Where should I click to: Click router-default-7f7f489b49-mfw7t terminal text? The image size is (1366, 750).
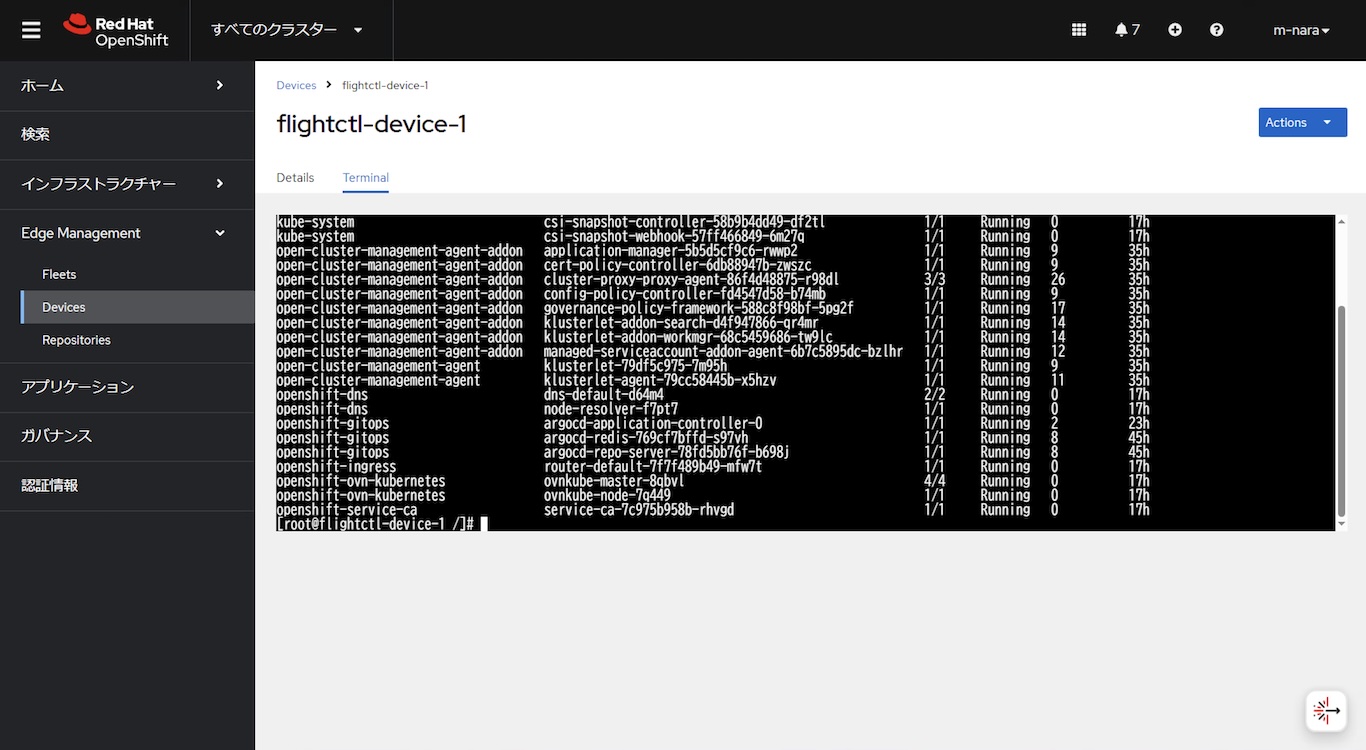pyautogui.click(x=653, y=466)
